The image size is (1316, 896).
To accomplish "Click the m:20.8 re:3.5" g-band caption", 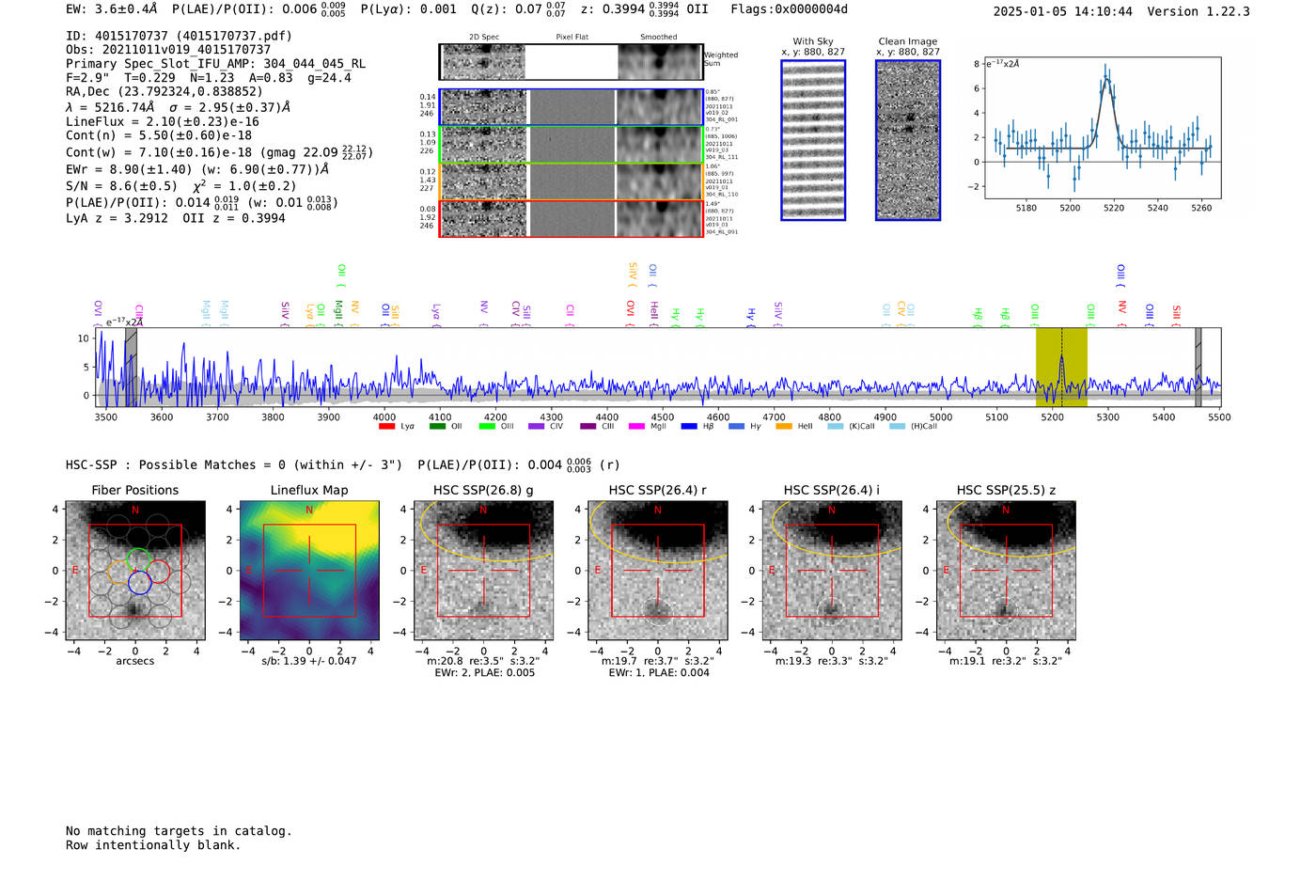I will point(483,661).
